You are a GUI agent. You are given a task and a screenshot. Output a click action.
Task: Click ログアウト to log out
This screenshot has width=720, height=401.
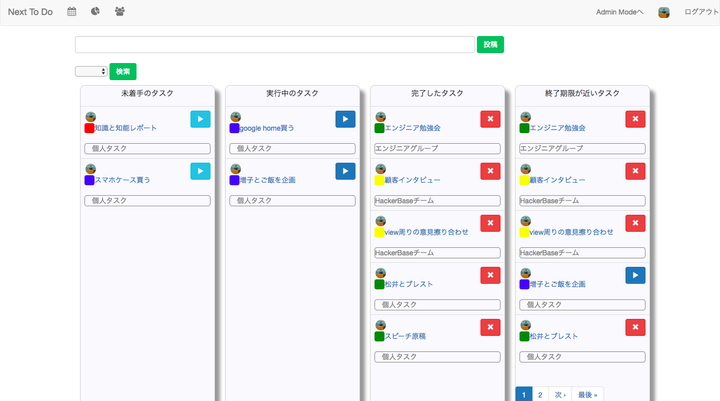tap(701, 12)
